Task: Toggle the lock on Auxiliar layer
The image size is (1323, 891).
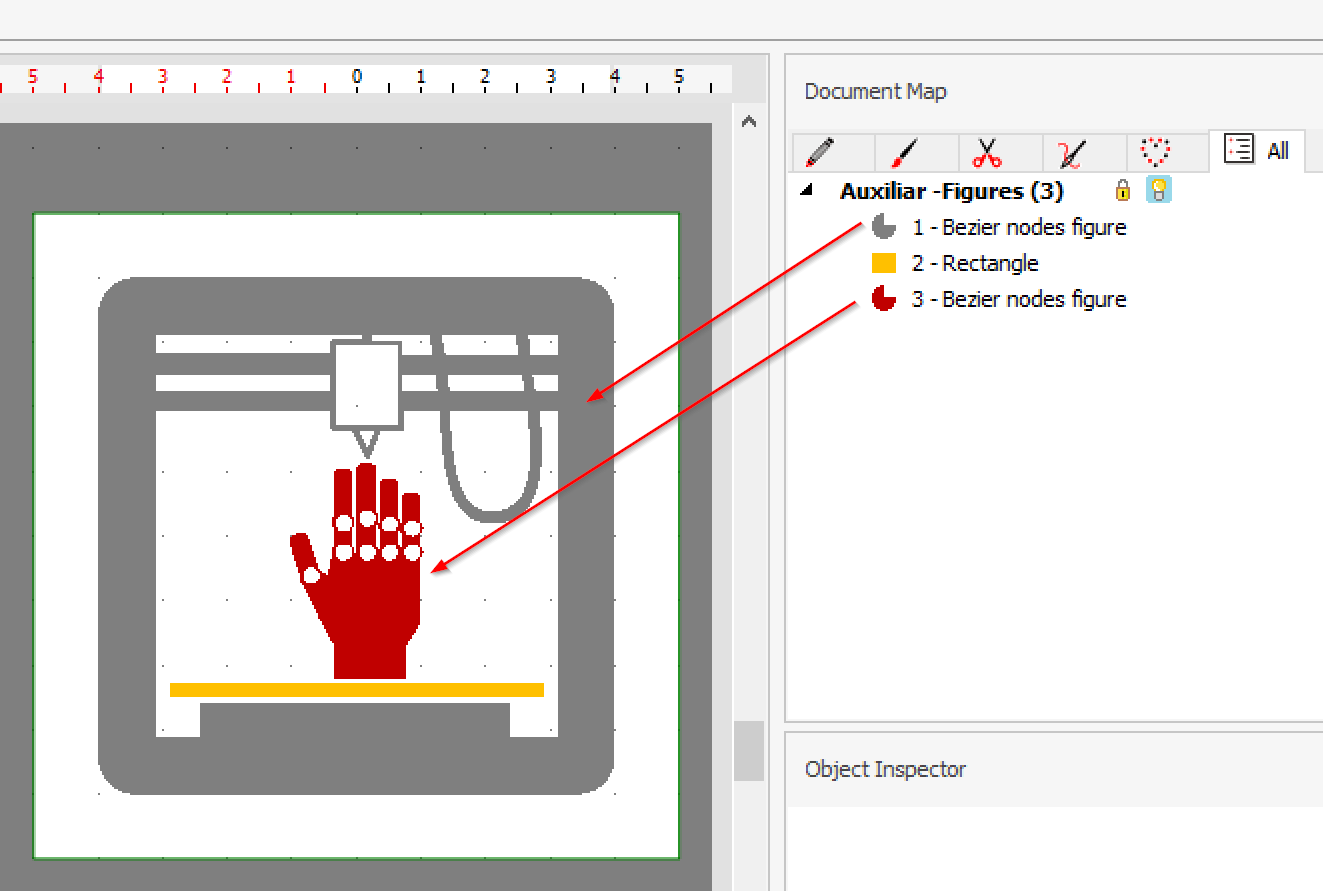Action: (x=1123, y=190)
